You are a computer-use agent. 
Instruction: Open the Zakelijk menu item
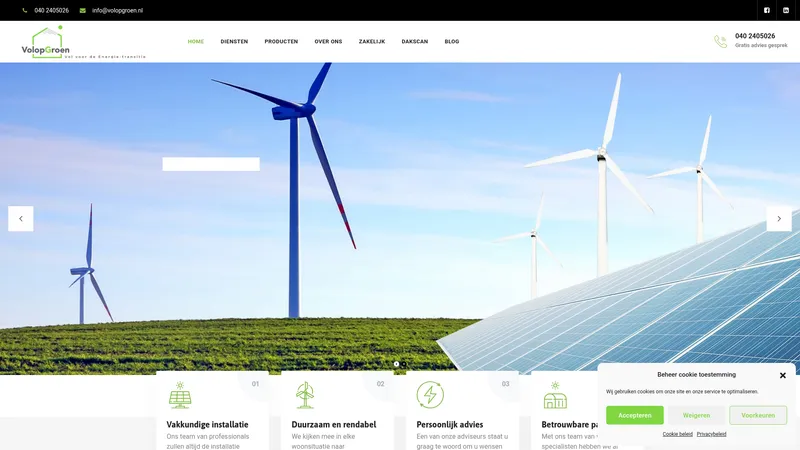pyautogui.click(x=372, y=41)
